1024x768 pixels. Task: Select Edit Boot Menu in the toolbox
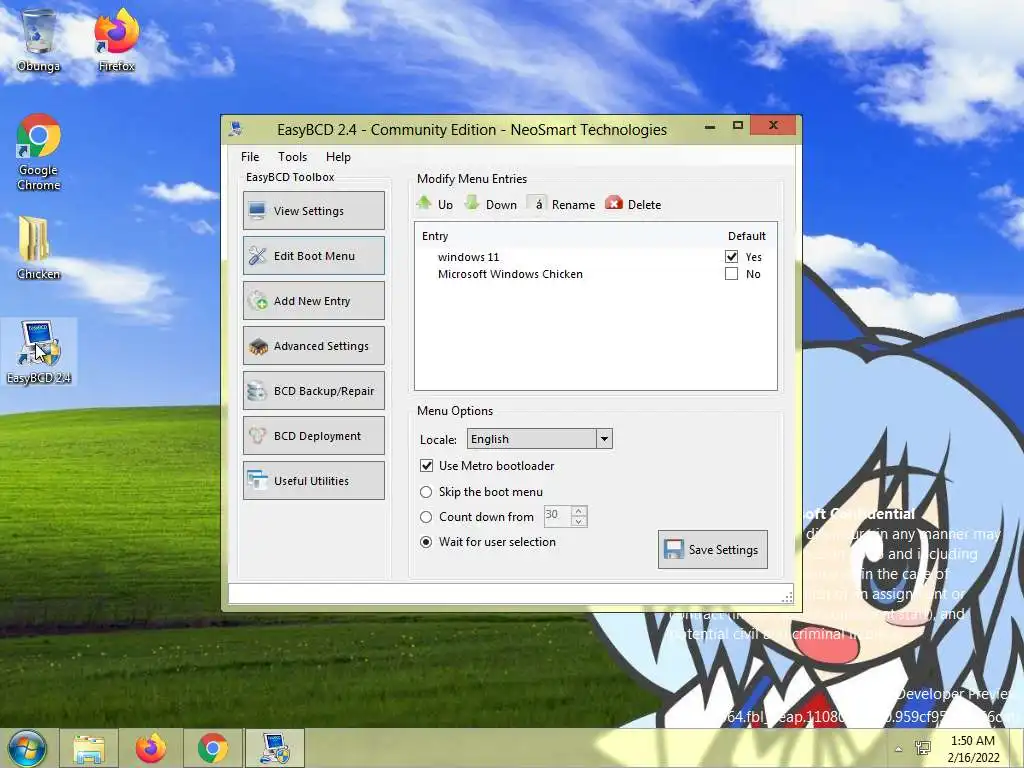[x=313, y=255]
